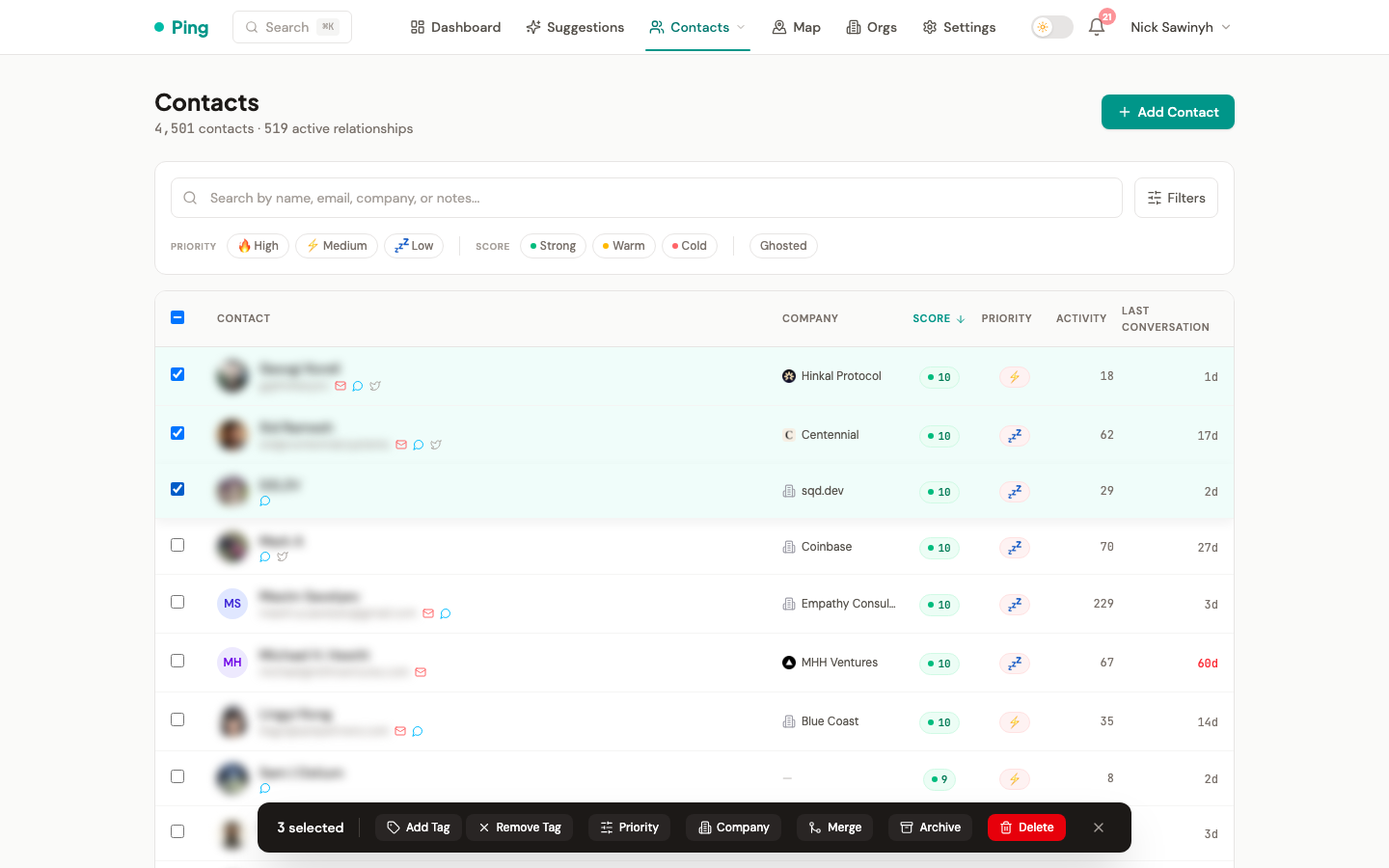Open the Priority bulk action menu
Screen dimensions: 1389x868
pyautogui.click(x=629, y=827)
